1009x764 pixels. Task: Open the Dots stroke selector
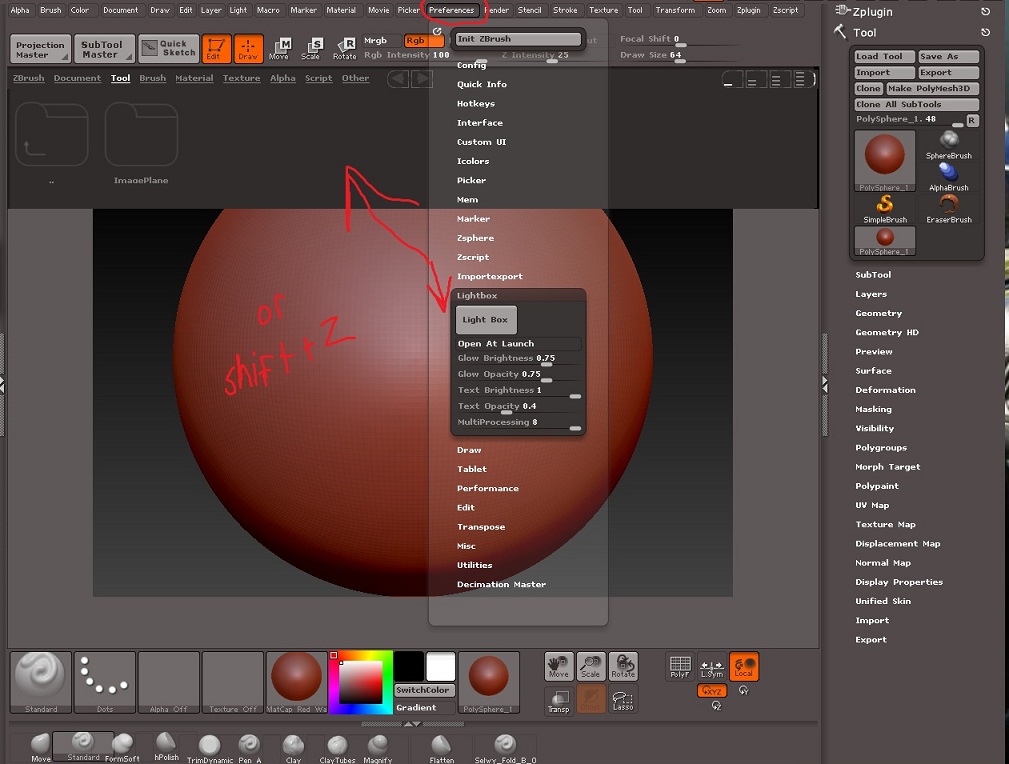pos(105,682)
